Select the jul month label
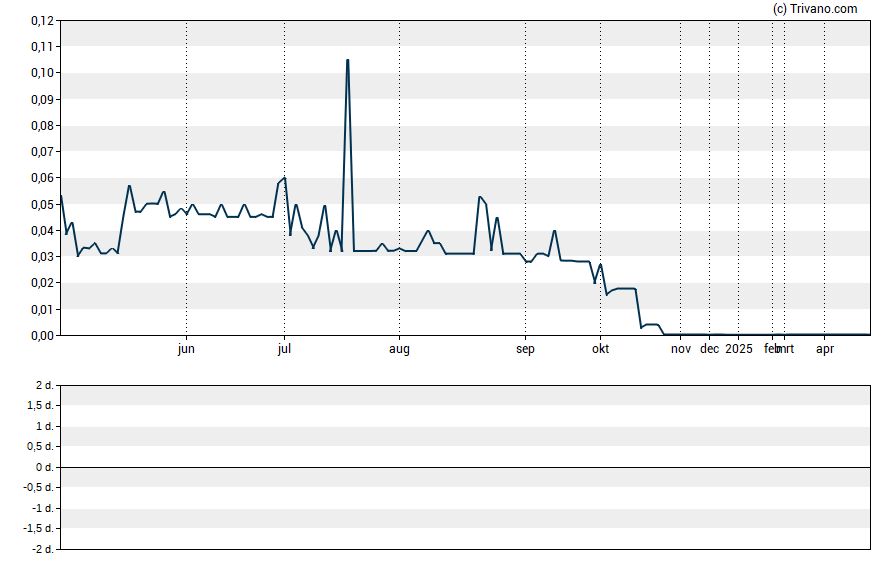Viewport: 888px width, 565px height. tap(284, 349)
